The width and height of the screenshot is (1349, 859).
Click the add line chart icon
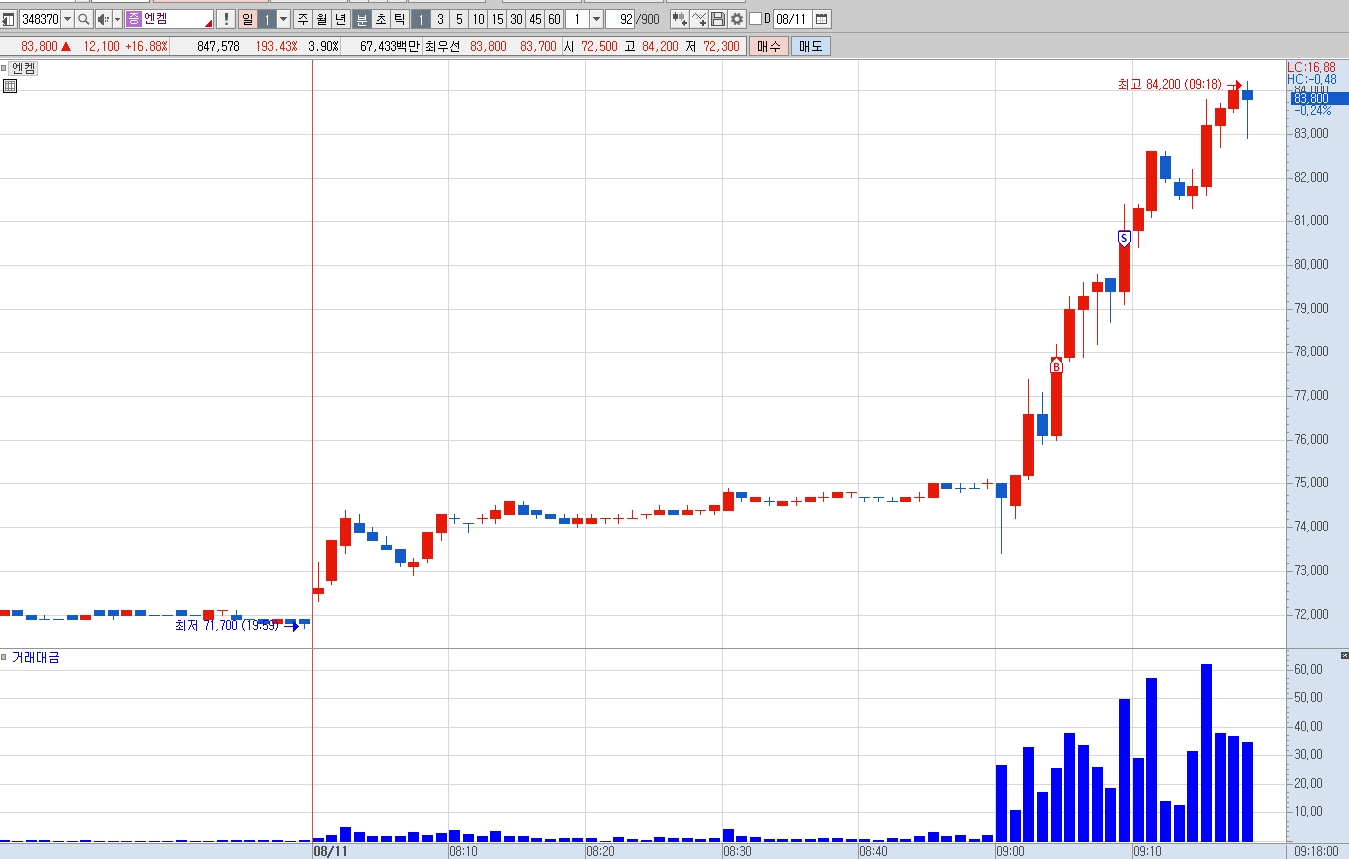click(x=699, y=19)
